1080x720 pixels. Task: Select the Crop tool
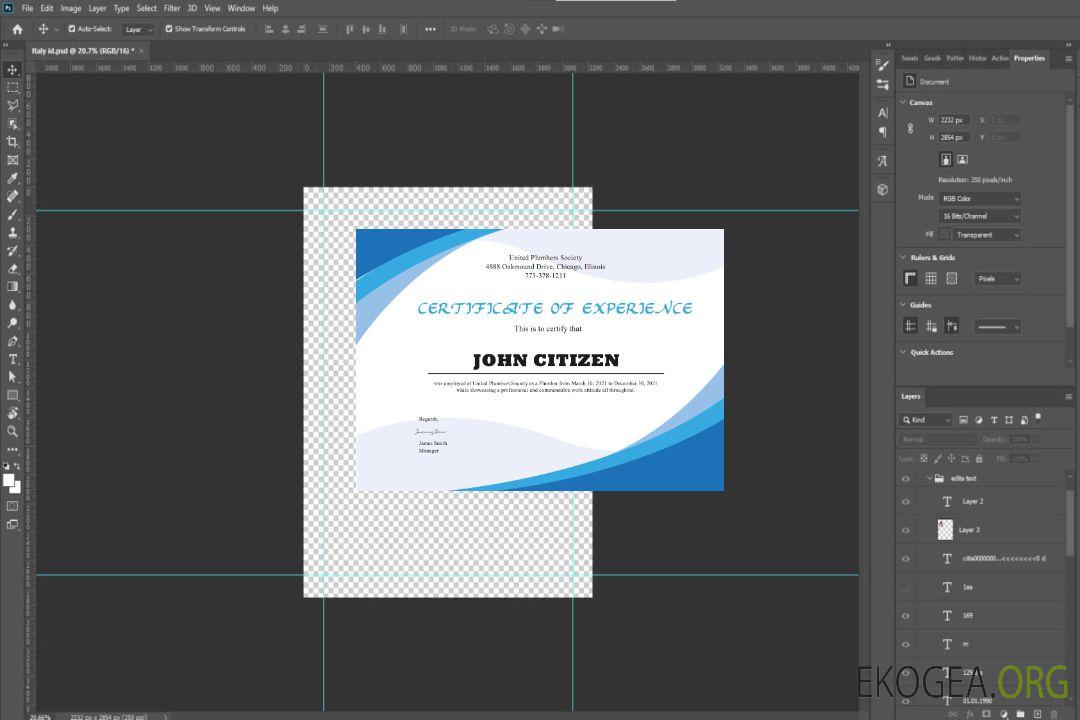pyautogui.click(x=13, y=142)
